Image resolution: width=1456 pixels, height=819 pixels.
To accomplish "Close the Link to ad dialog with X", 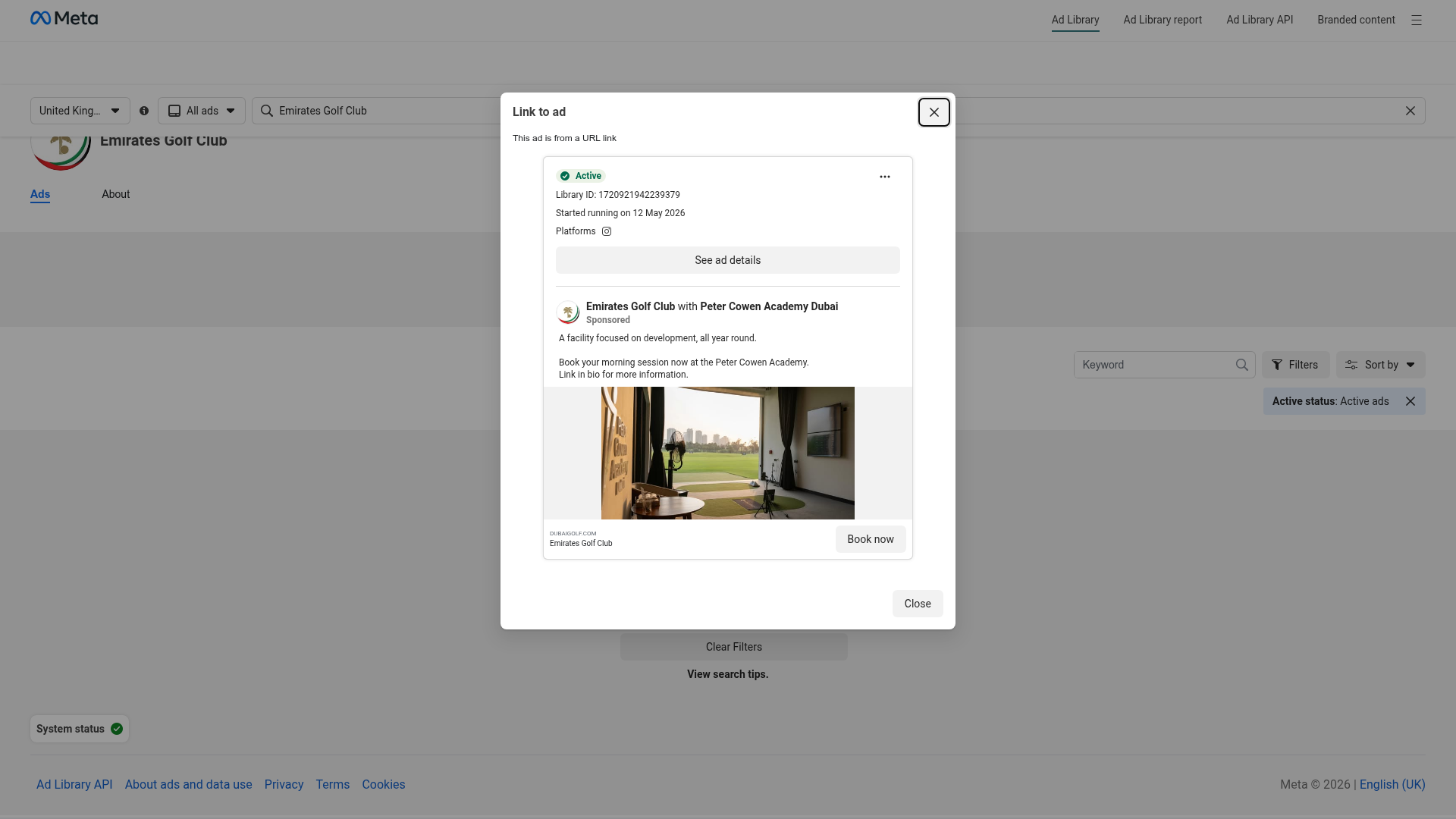I will tap(934, 112).
